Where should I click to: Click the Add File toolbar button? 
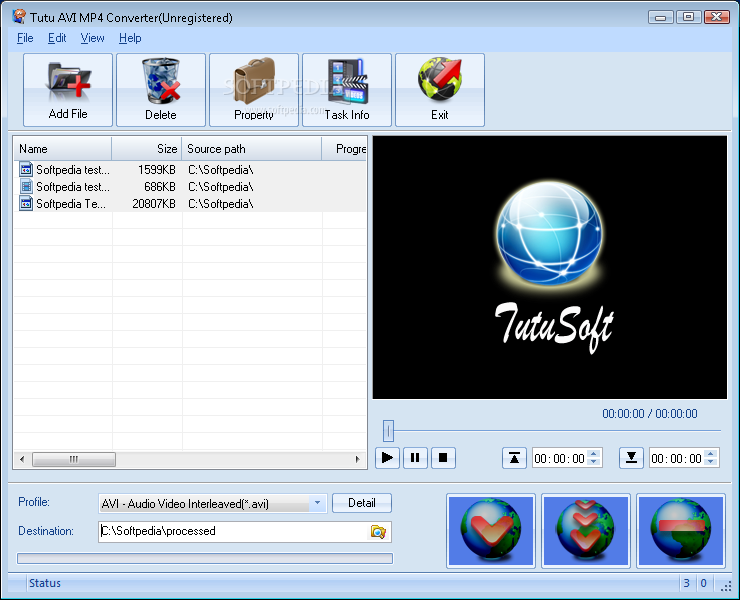click(x=68, y=90)
